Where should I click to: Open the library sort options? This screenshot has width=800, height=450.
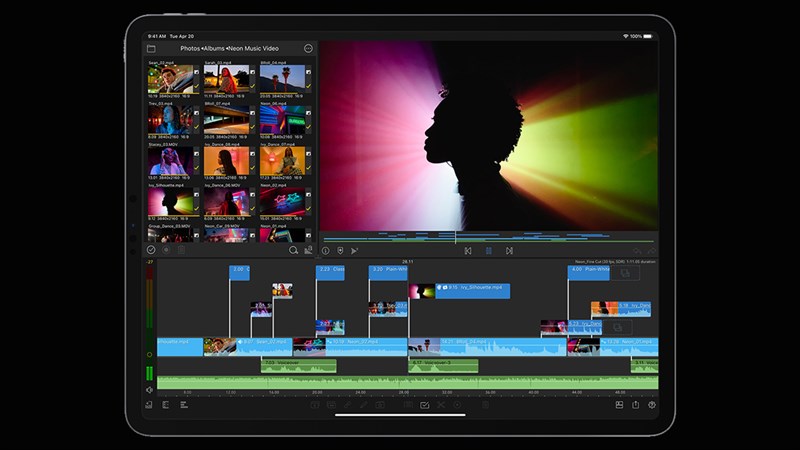pos(307,250)
